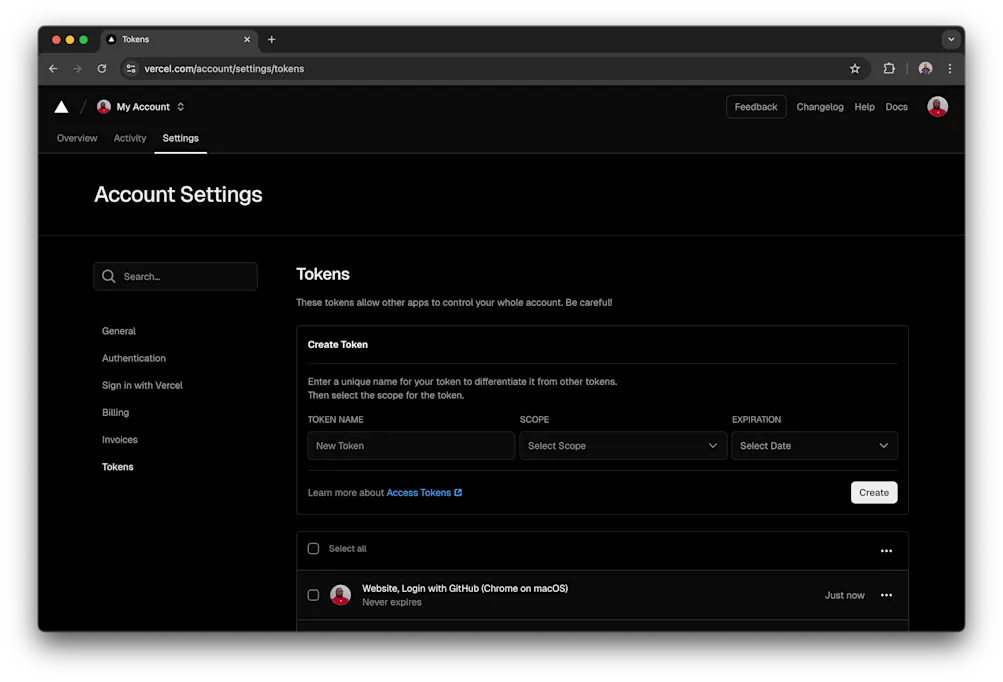Screen dimensions: 1003x682
Task: Open the Select Date expiration dropdown
Action: point(813,445)
